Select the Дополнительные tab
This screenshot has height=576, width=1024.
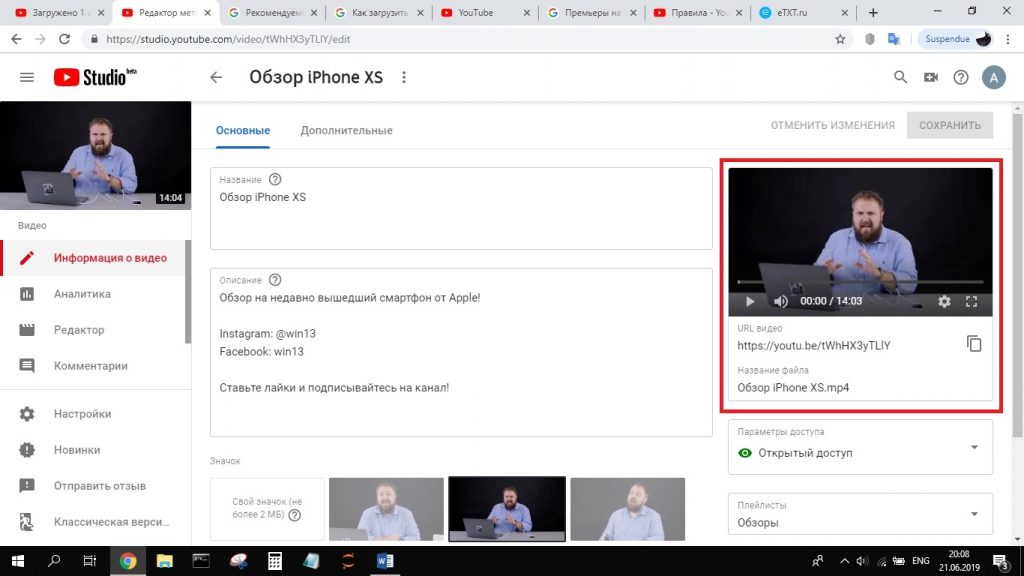click(x=346, y=131)
